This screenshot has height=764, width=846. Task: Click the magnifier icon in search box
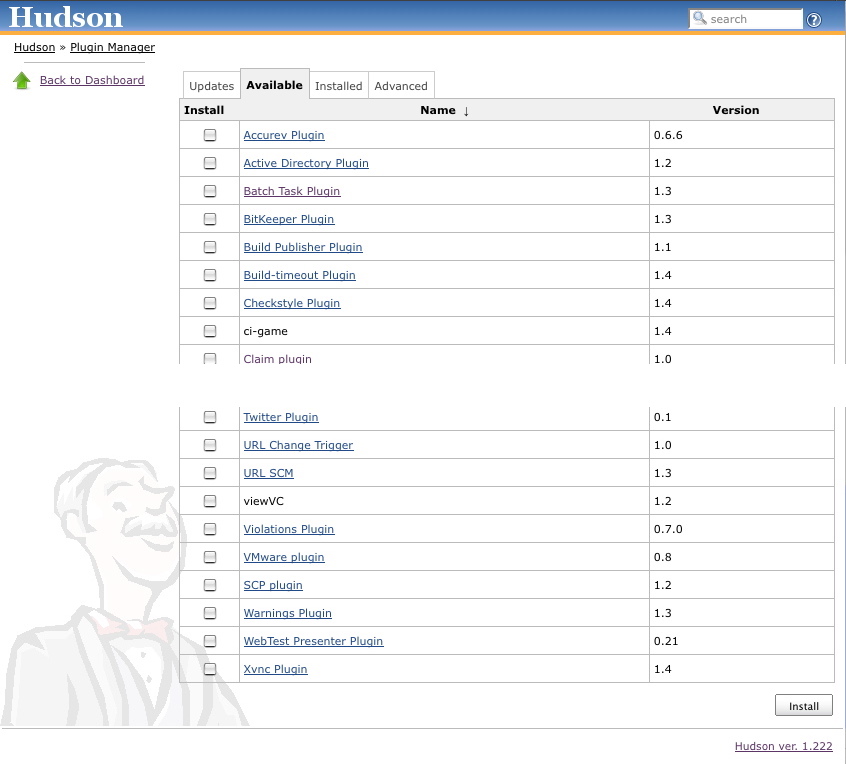tap(700, 19)
